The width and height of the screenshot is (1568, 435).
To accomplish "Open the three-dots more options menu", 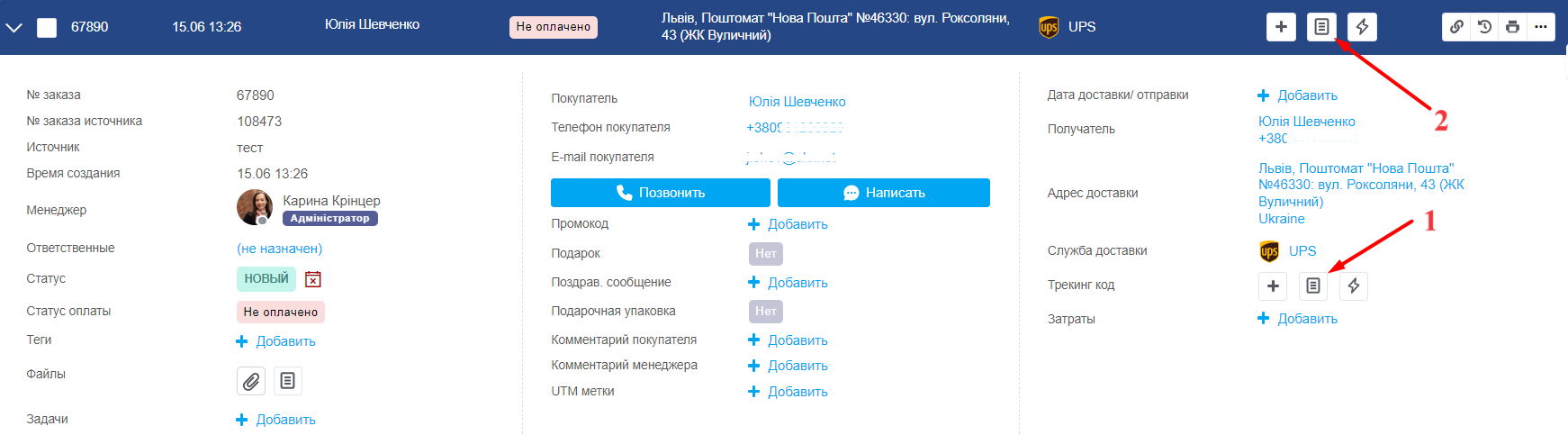I will click(1541, 27).
